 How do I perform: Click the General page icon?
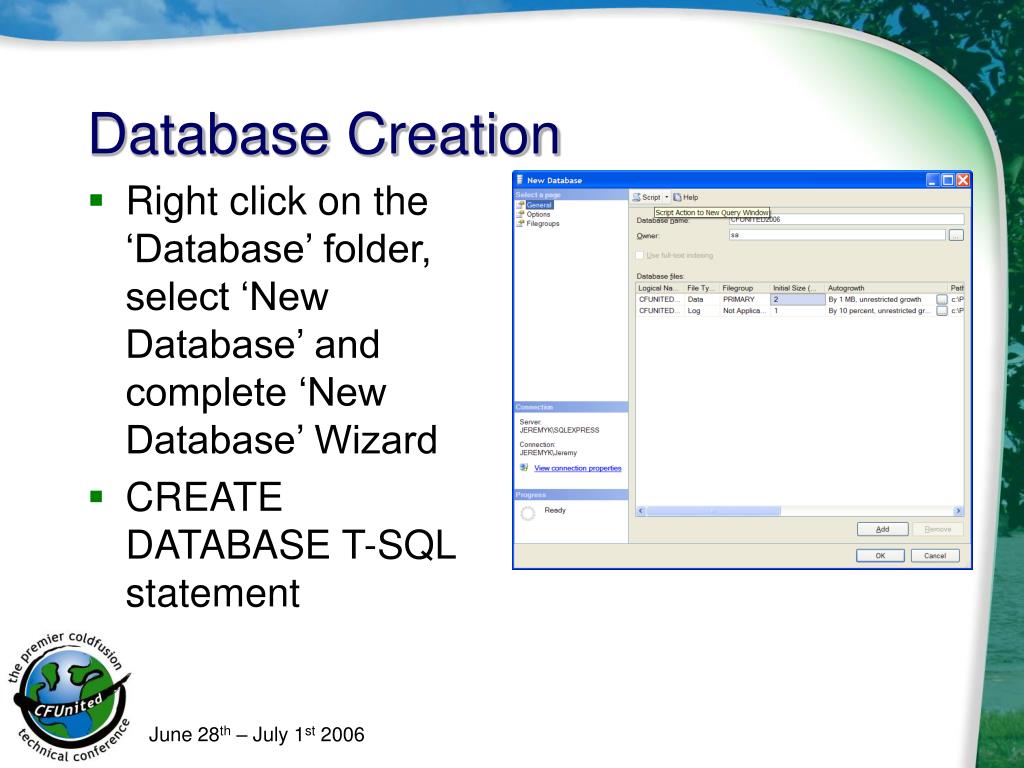(520, 205)
